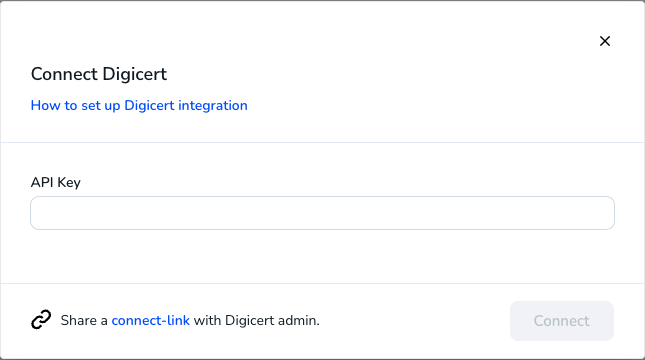
Task: Click the "Share a" text in the footer
Action: click(84, 320)
